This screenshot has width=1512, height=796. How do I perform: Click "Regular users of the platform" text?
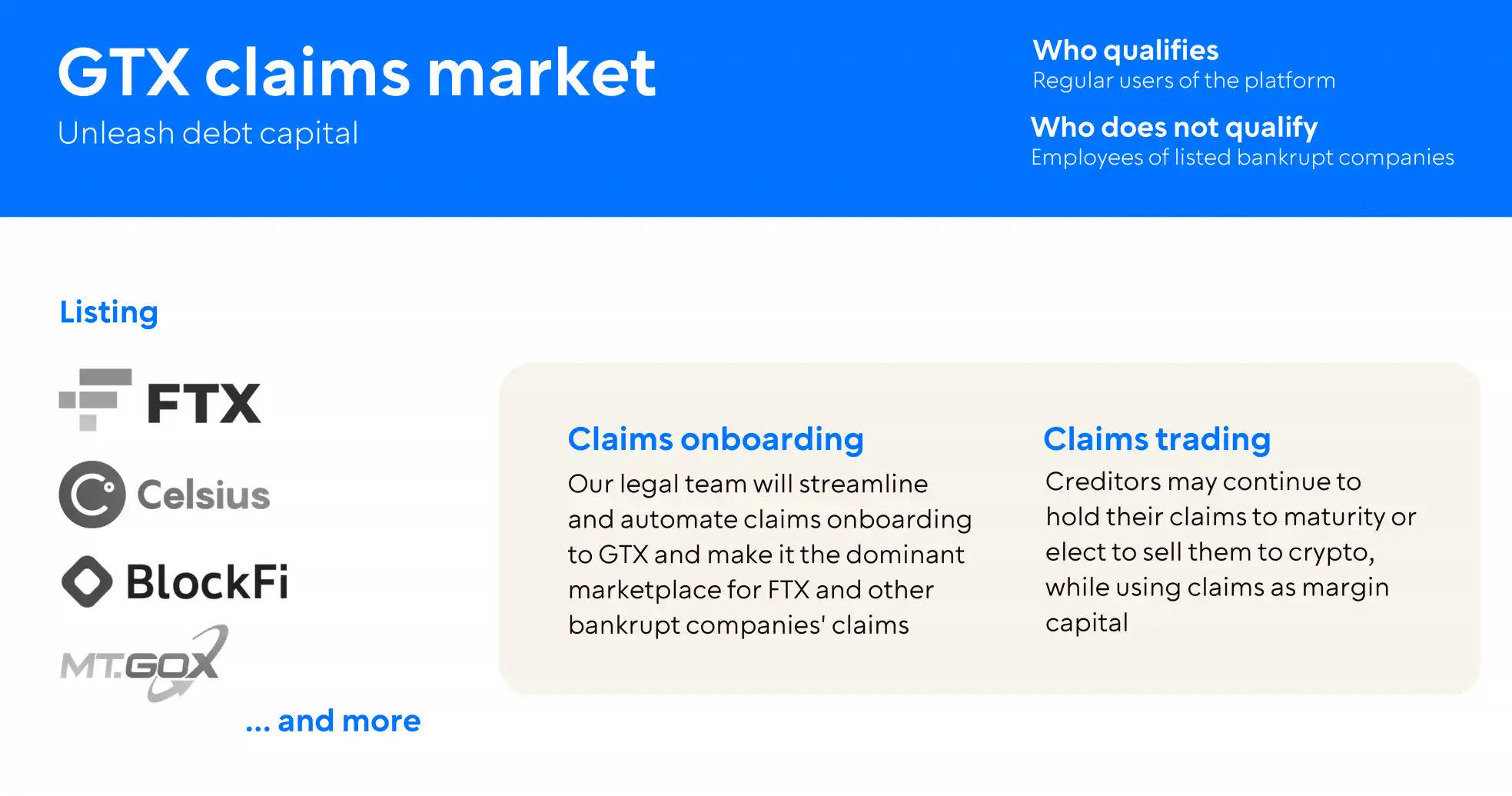coord(1184,81)
